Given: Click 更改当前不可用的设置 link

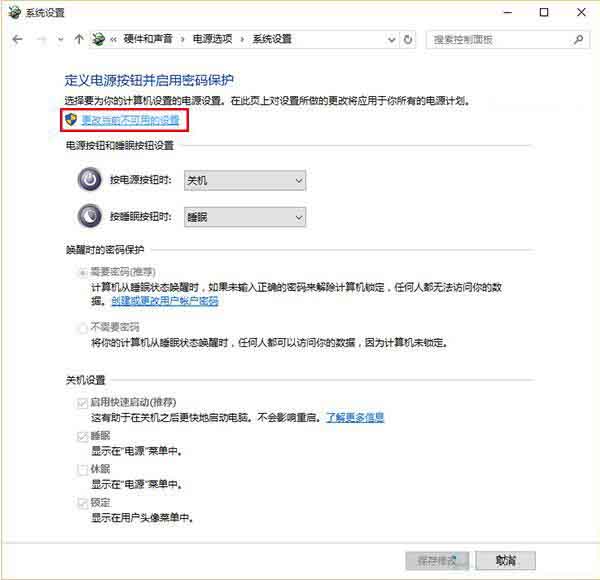Looking at the screenshot, I should pos(130,119).
